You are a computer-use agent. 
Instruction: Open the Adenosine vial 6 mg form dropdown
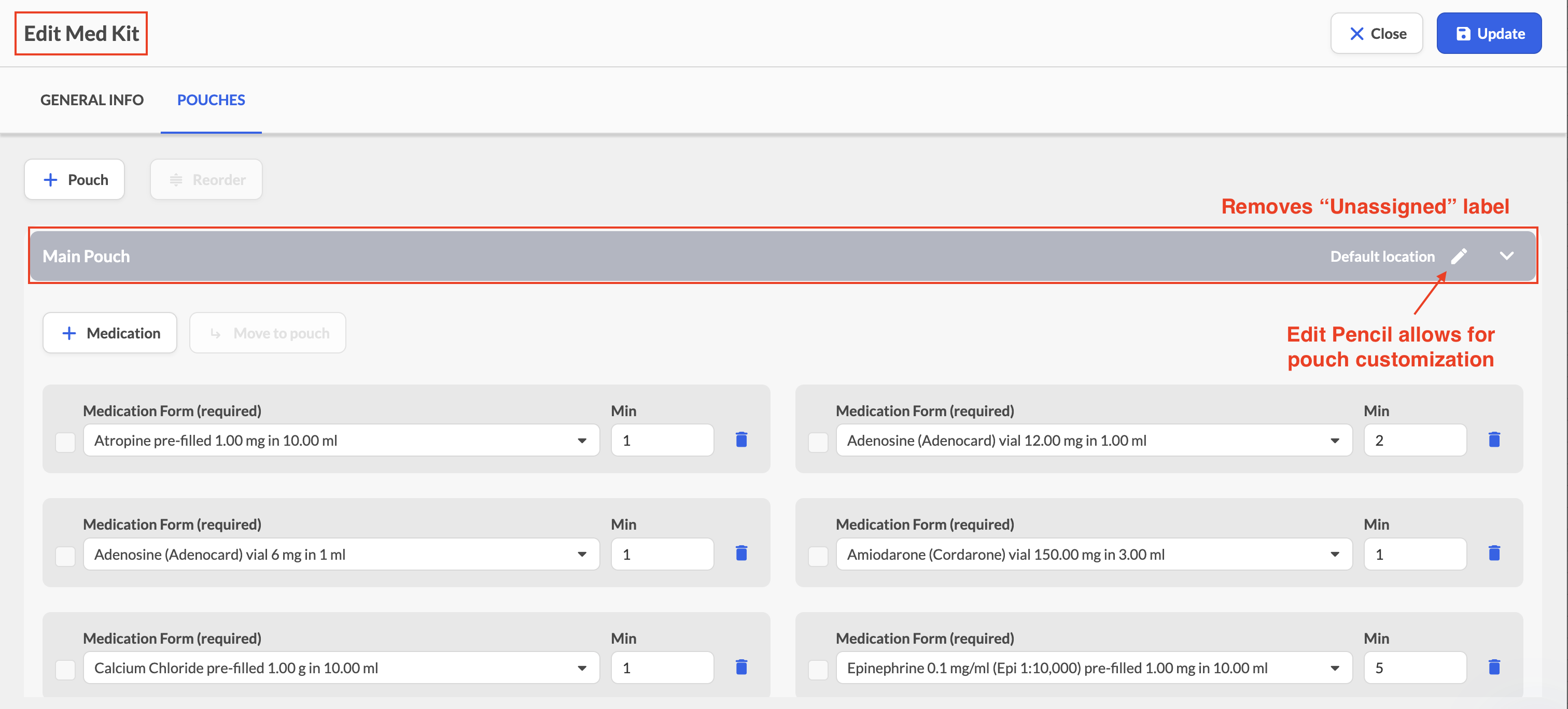point(341,554)
